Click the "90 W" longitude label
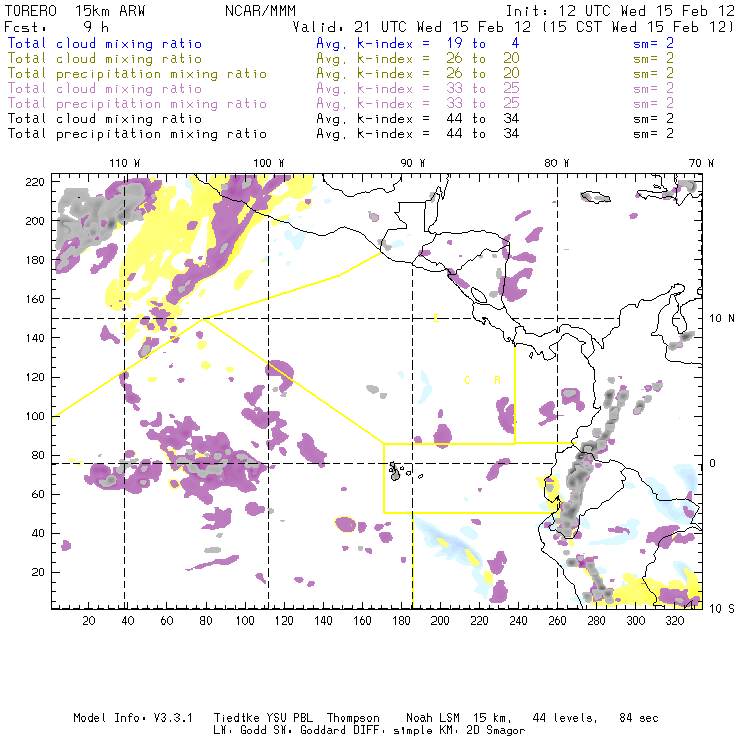740x740 pixels. [413, 163]
